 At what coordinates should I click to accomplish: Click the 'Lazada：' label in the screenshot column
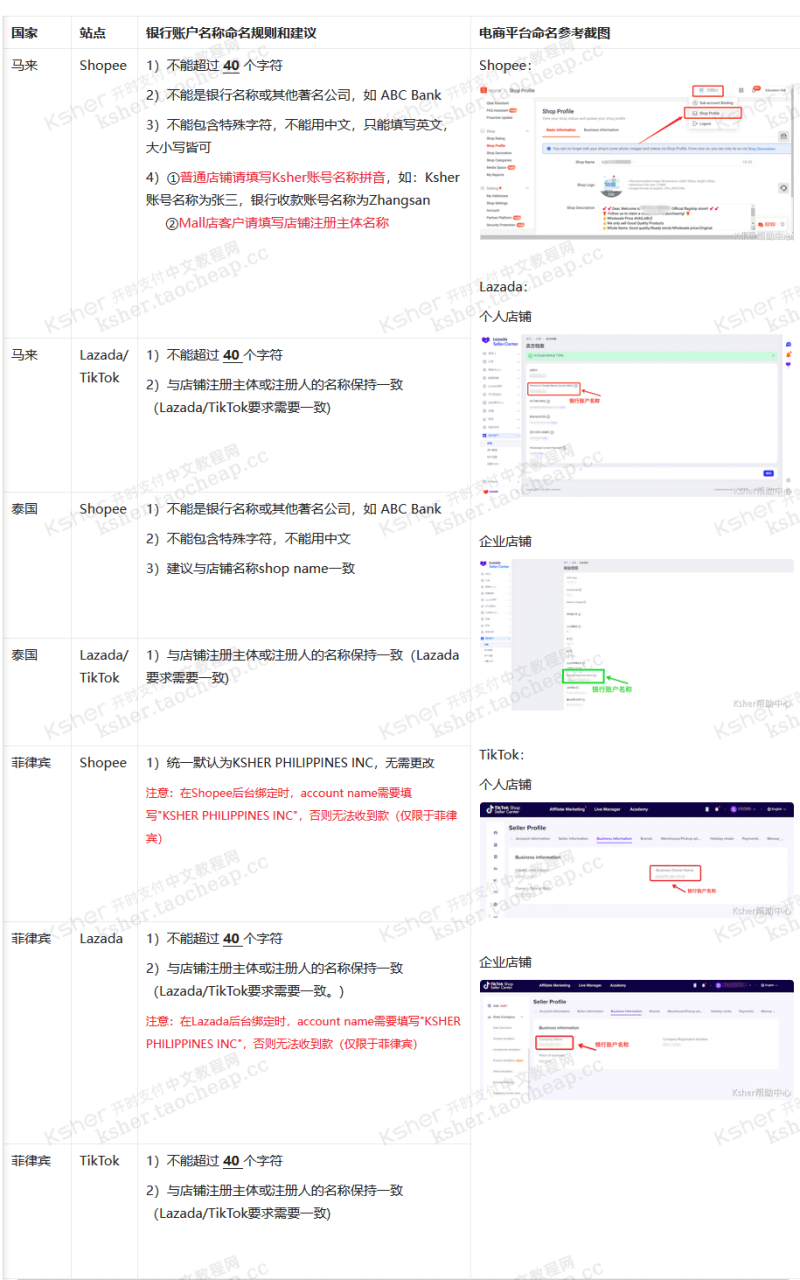[504, 286]
